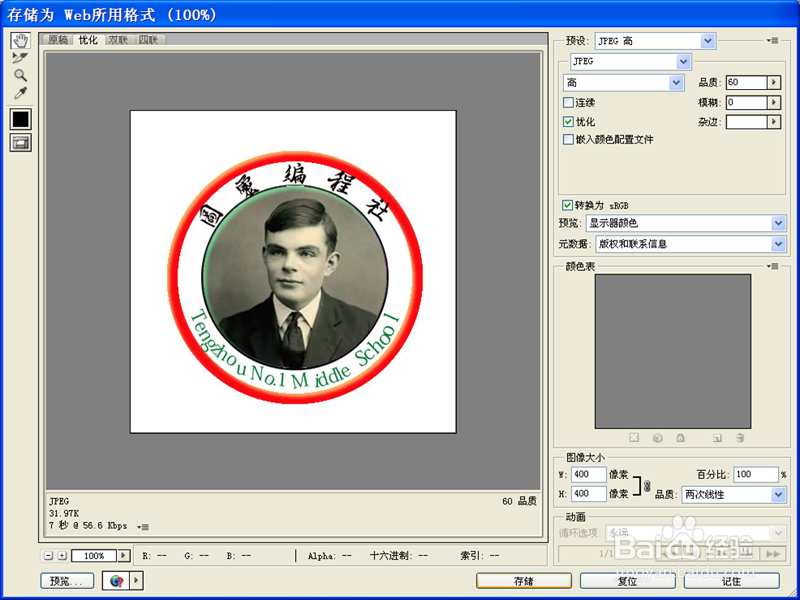Select the Hand tool
Viewport: 800px width, 600px height.
[x=20, y=41]
